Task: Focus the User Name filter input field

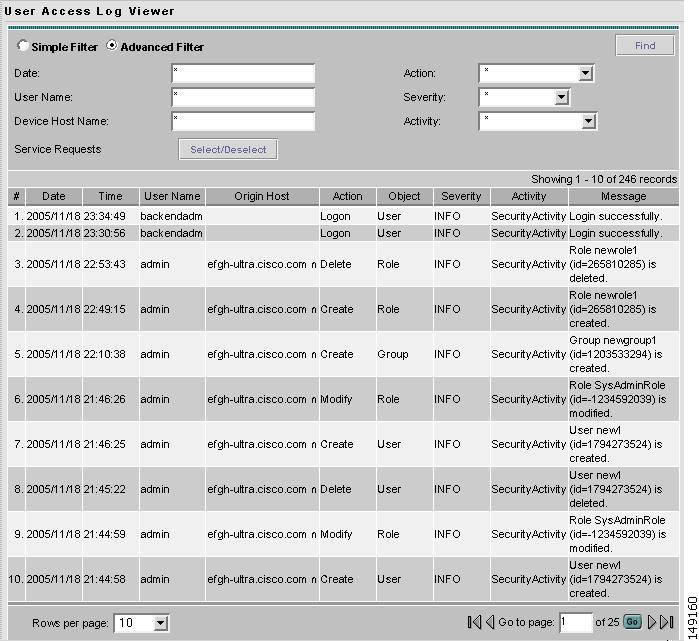Action: tap(243, 97)
